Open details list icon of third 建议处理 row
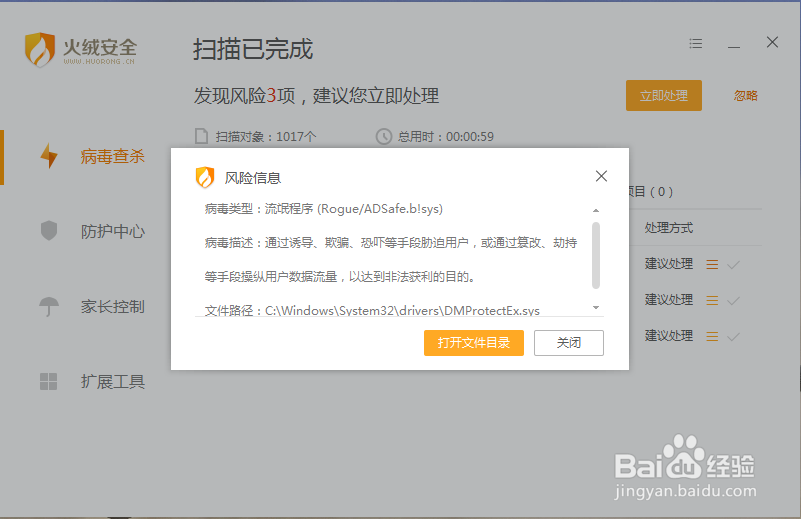Image resolution: width=801 pixels, height=519 pixels. tap(712, 337)
